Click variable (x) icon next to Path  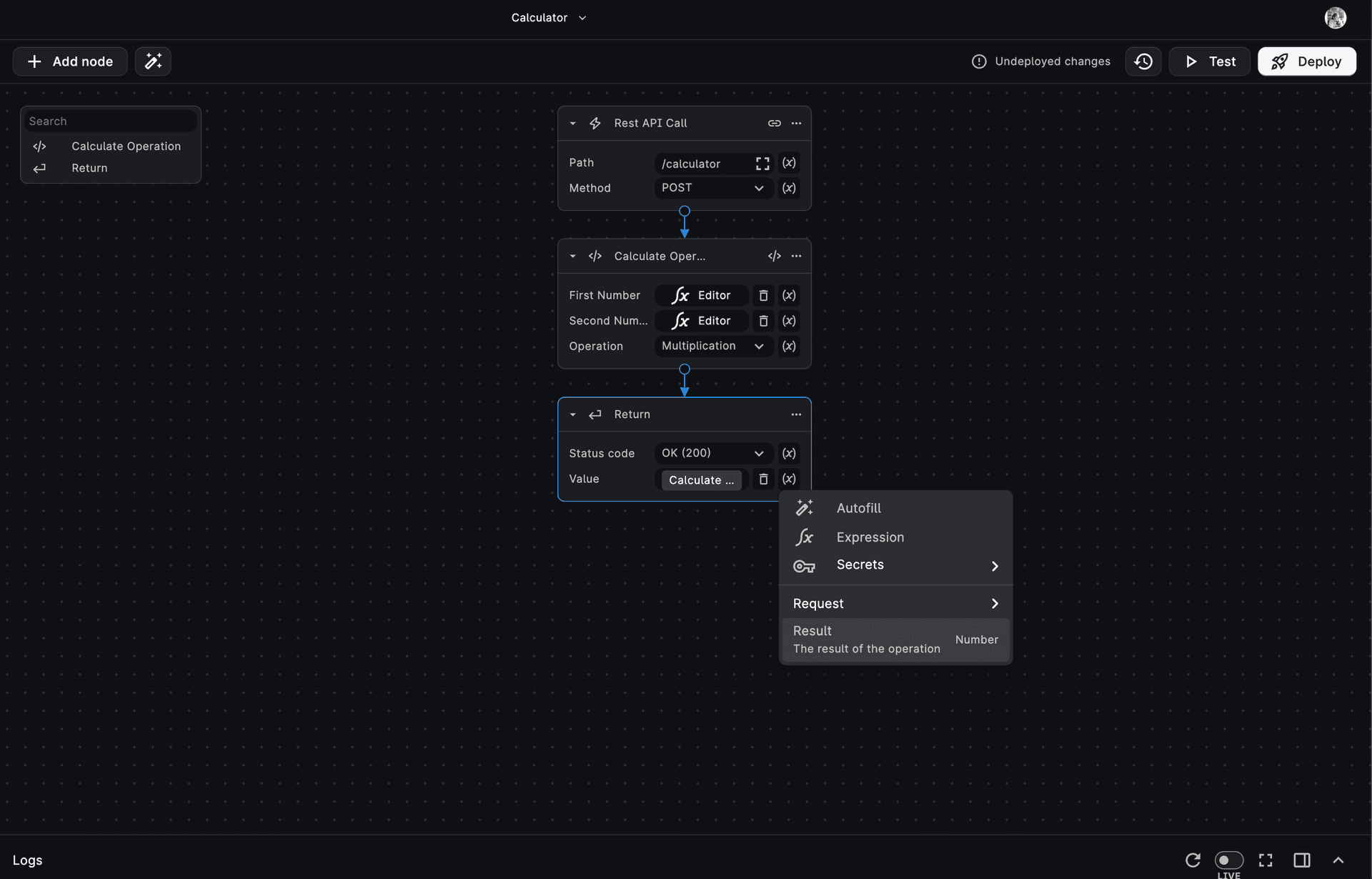(788, 163)
